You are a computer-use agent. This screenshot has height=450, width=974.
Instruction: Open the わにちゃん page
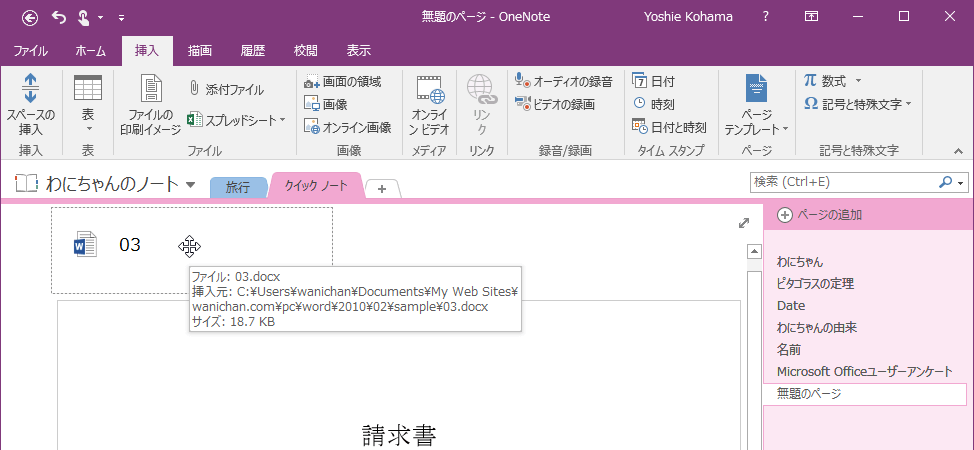pos(800,262)
